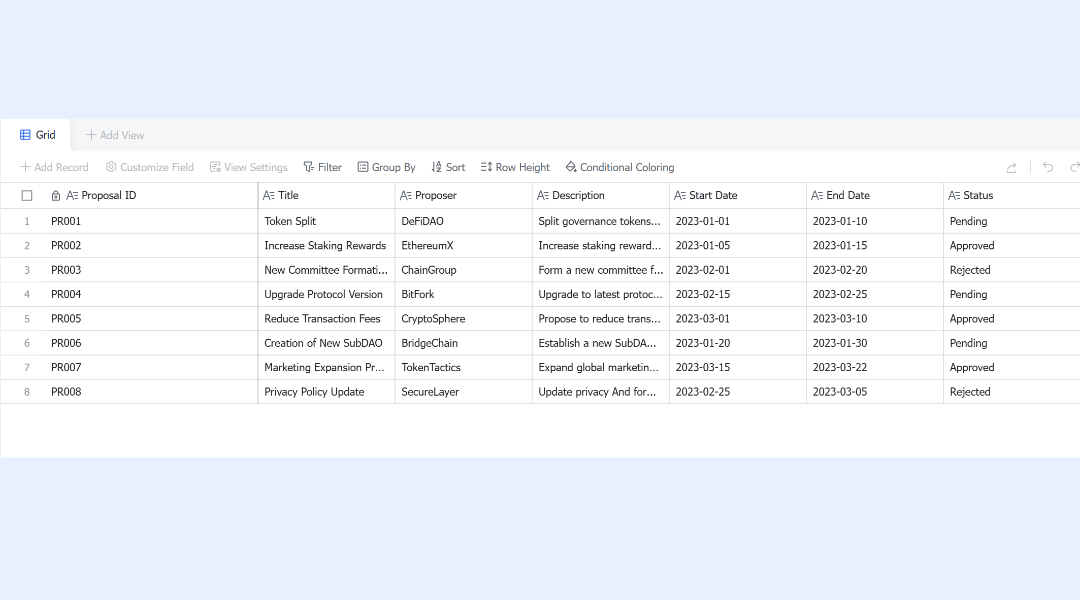
Task: Click the ChainGroup proposer cell
Action: 464,270
